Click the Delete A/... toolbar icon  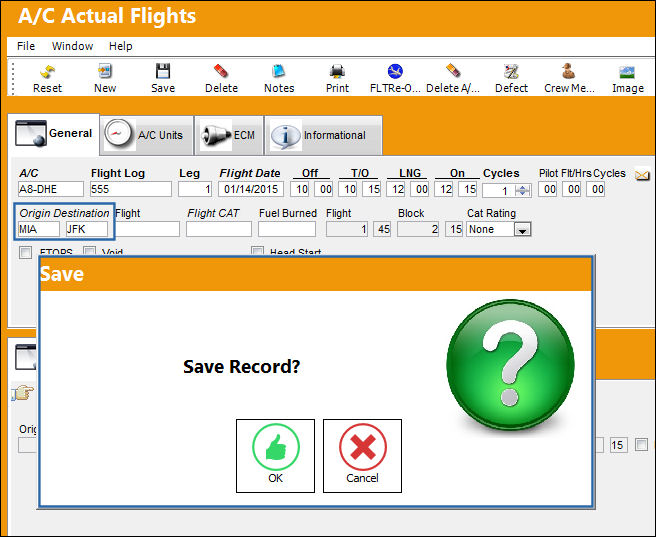click(453, 72)
